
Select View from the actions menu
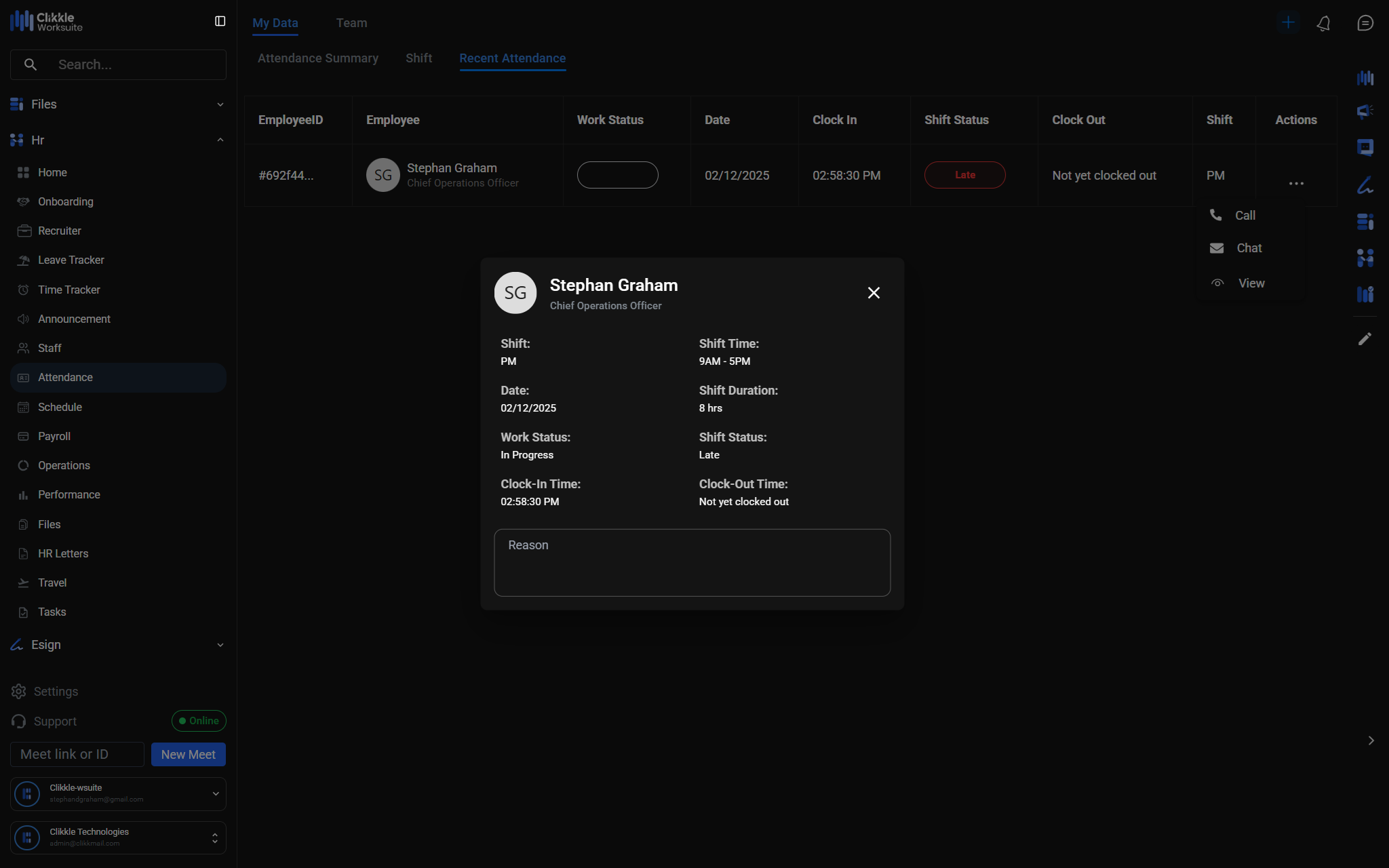click(x=1251, y=283)
